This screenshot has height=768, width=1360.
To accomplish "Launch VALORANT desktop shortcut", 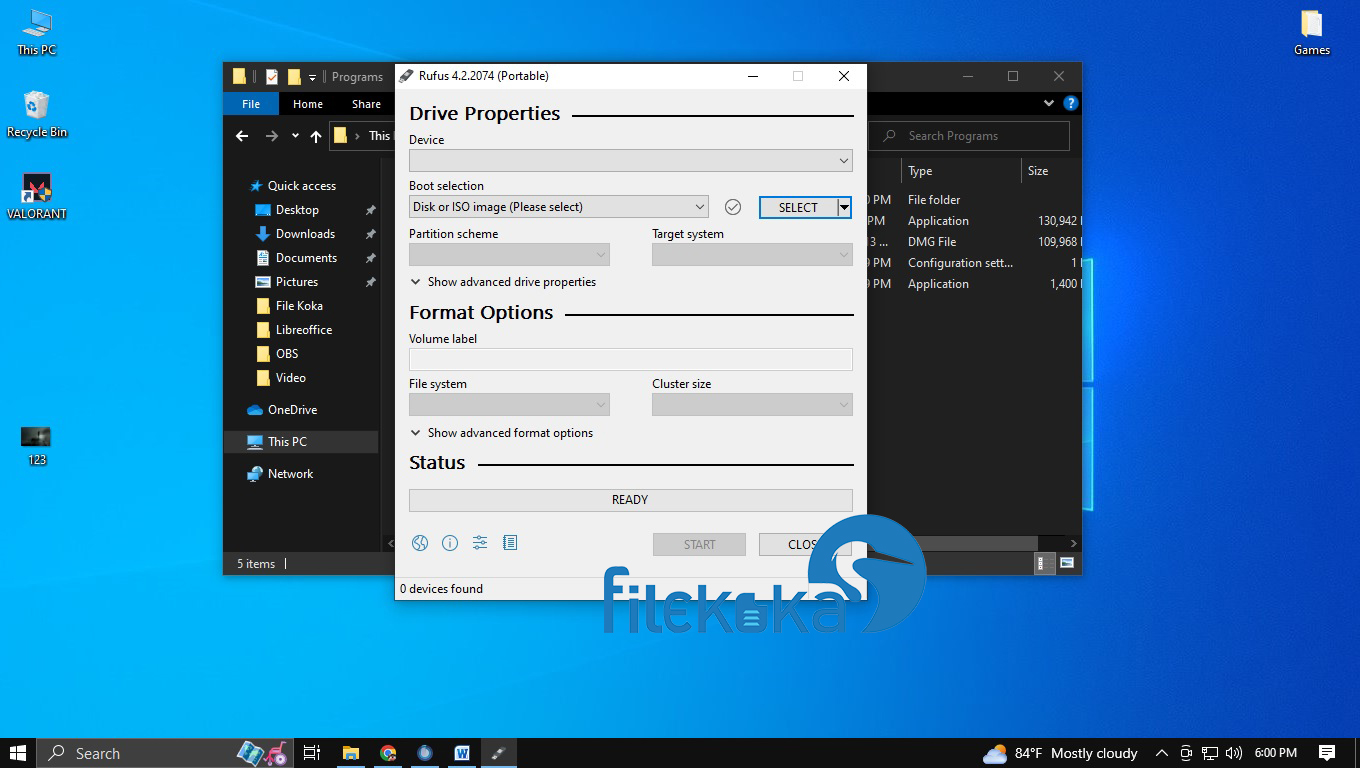I will [37, 195].
